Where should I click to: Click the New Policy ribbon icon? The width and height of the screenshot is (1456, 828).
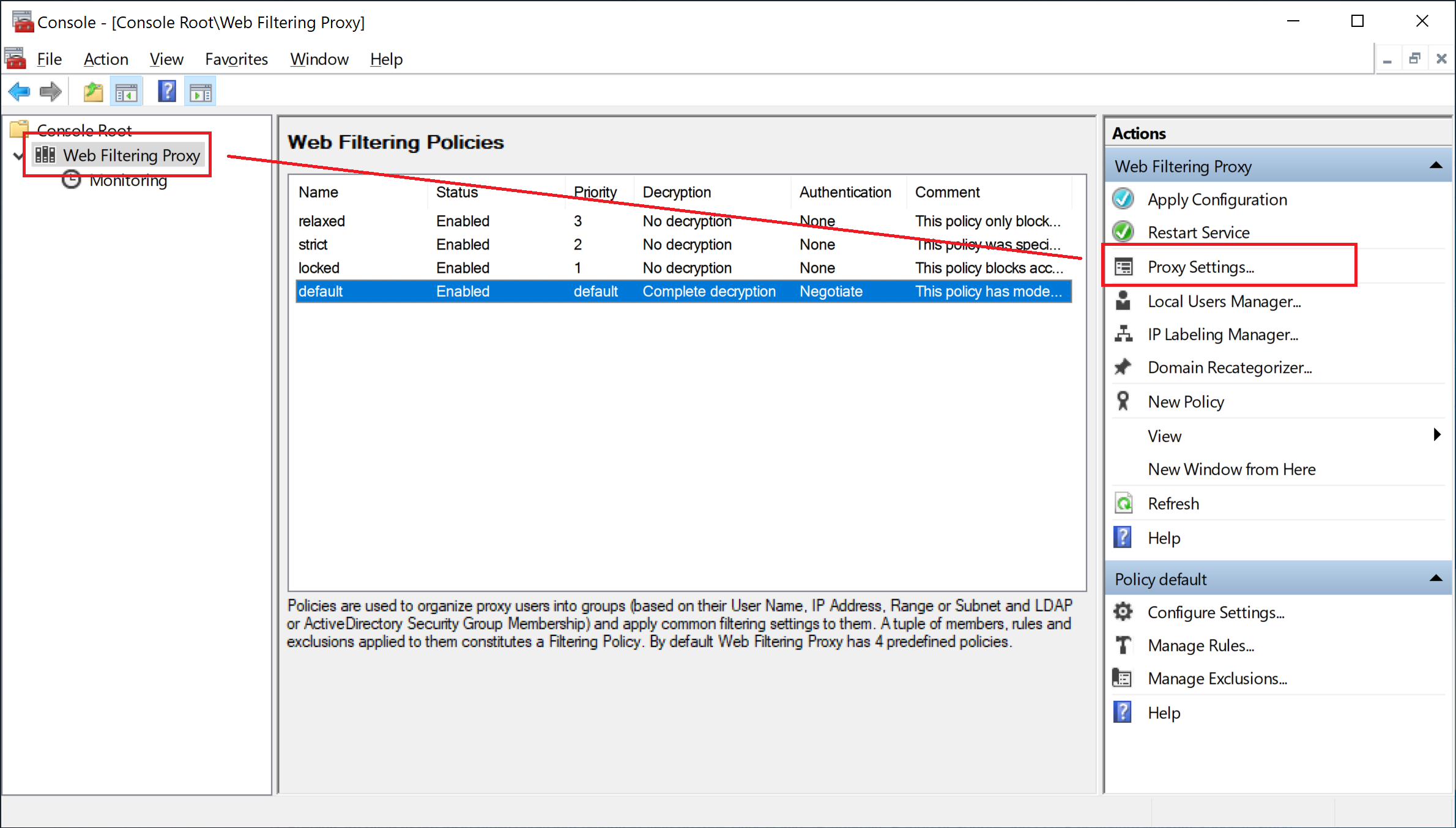[x=1123, y=401]
